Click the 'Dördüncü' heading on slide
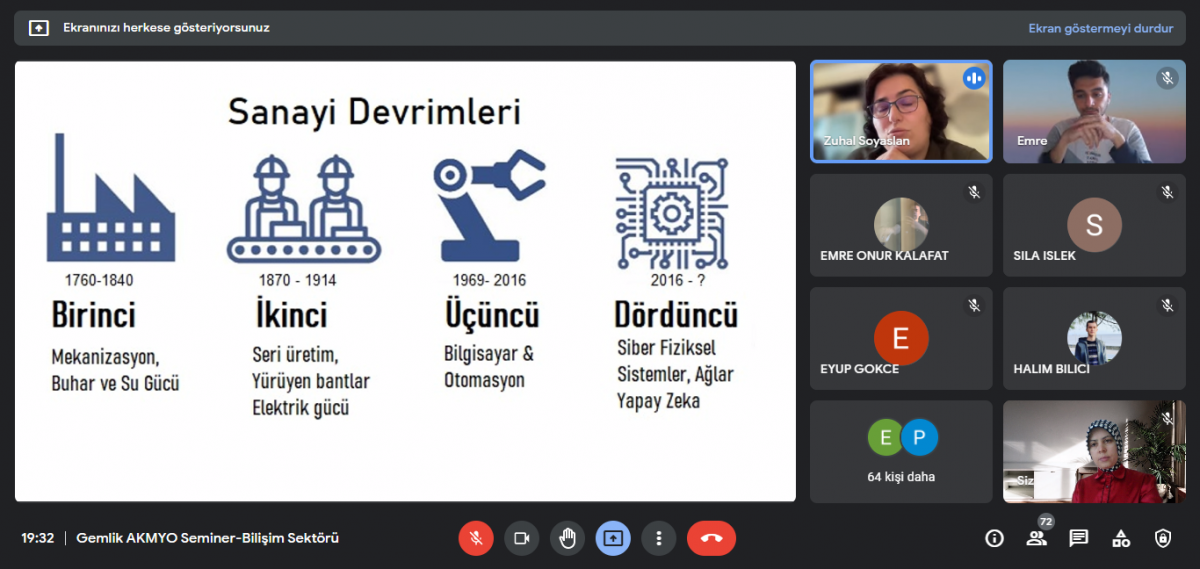 pyautogui.click(x=676, y=313)
